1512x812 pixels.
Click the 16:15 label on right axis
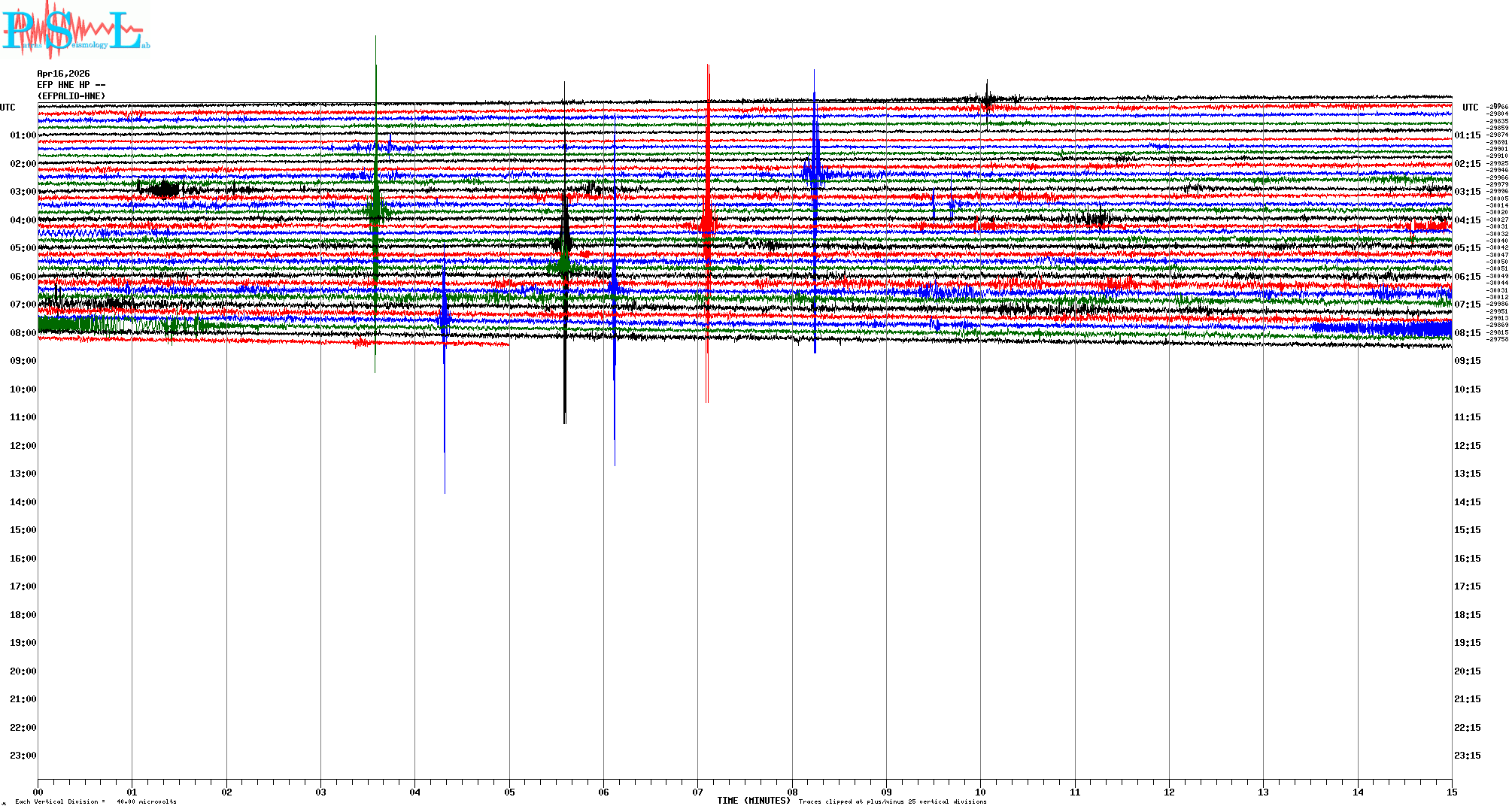pos(1467,559)
